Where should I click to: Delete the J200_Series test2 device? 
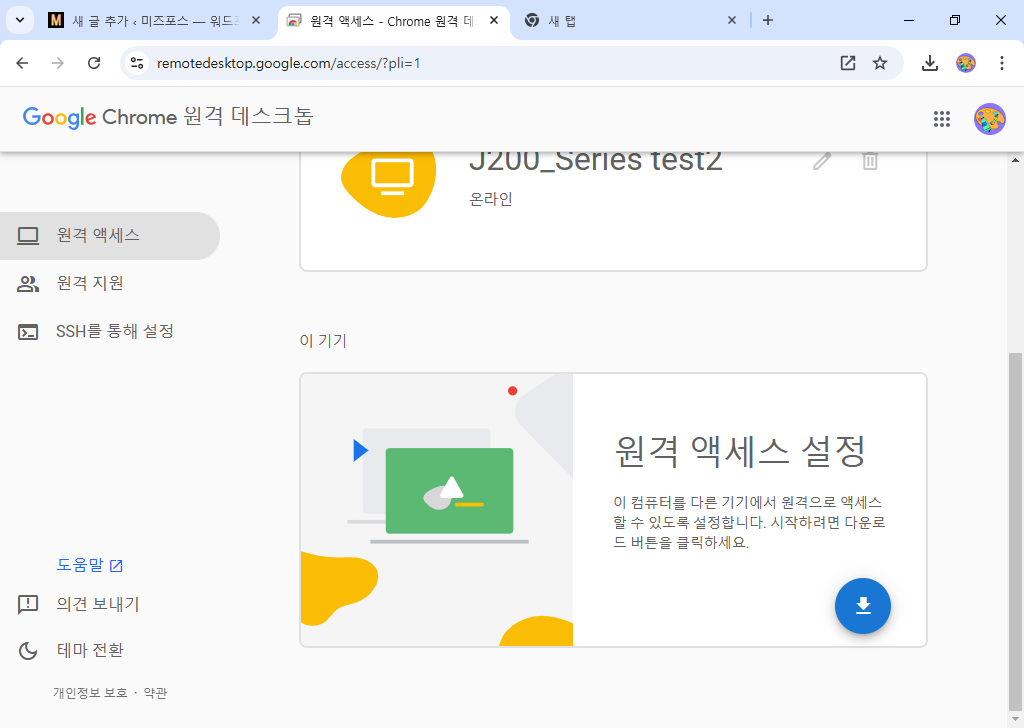869,161
